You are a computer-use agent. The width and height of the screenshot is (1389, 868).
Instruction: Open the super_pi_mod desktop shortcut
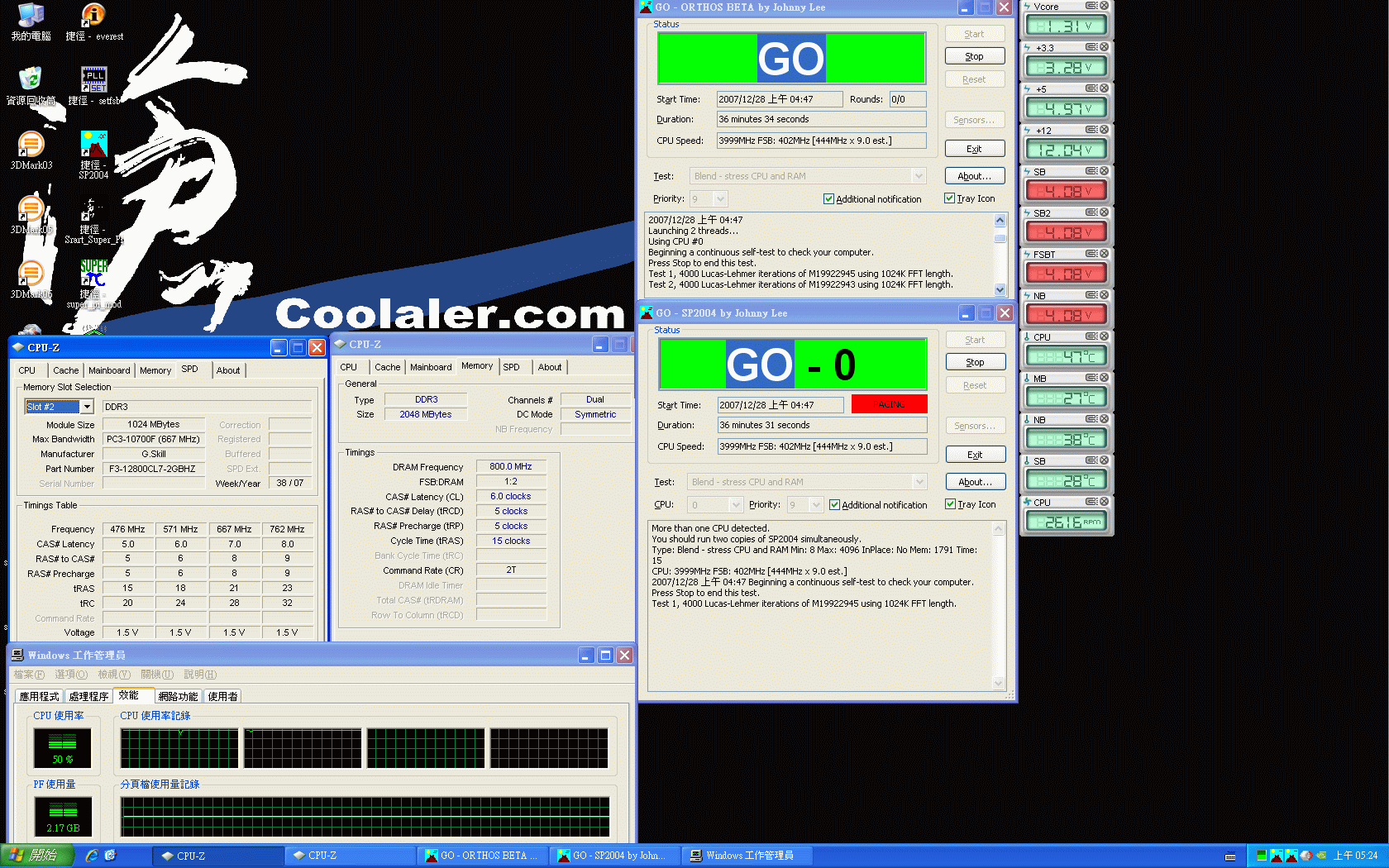coord(93,284)
